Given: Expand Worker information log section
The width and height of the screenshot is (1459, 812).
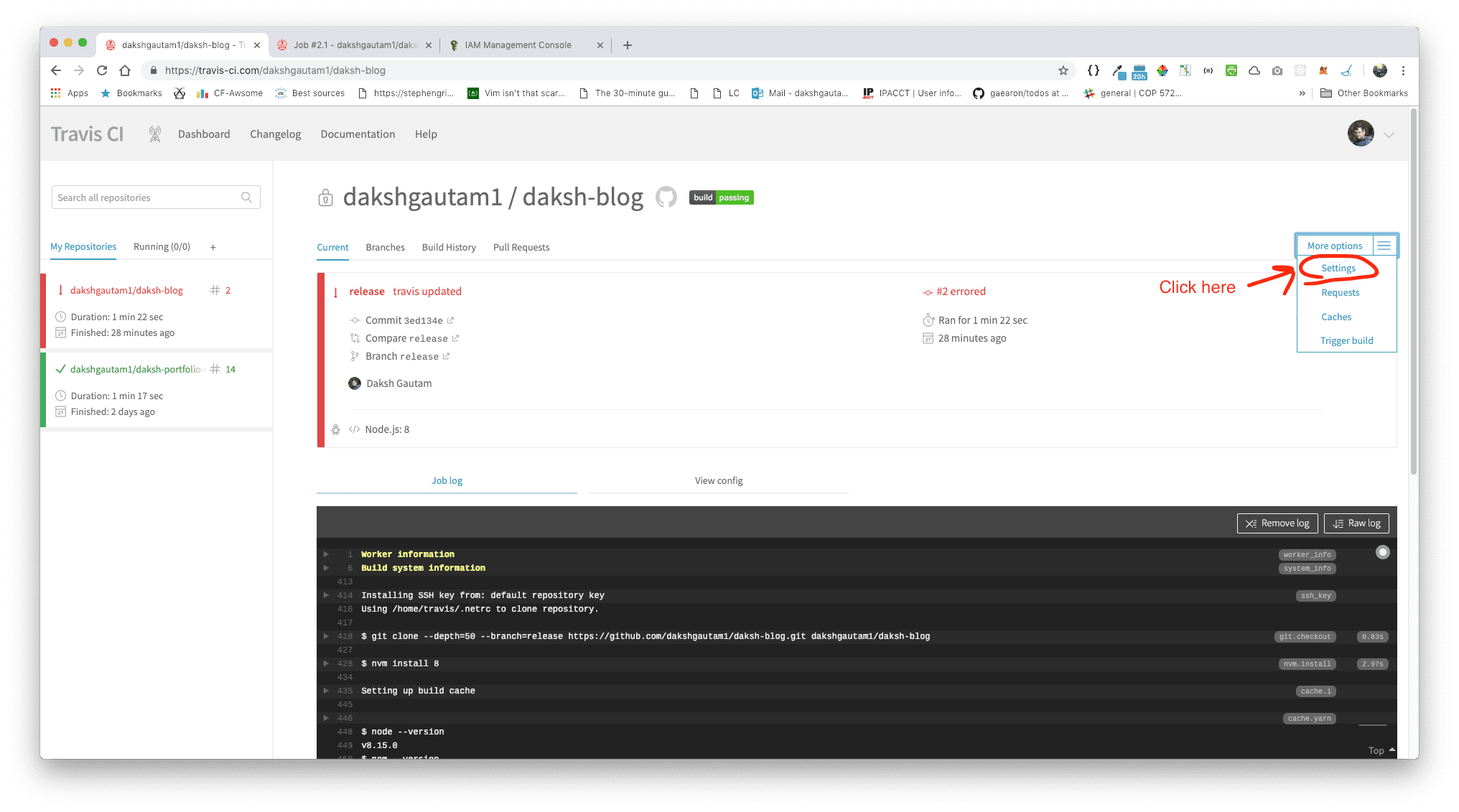Looking at the screenshot, I should pyautogui.click(x=326, y=554).
